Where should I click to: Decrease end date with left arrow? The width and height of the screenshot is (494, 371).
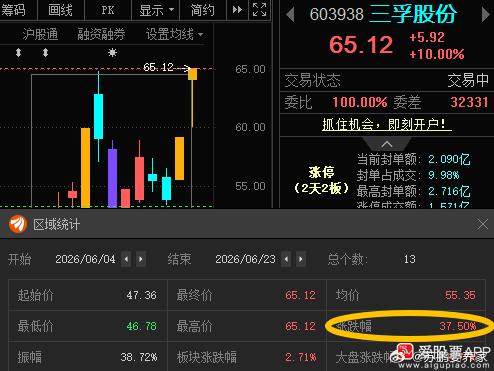tap(286, 259)
